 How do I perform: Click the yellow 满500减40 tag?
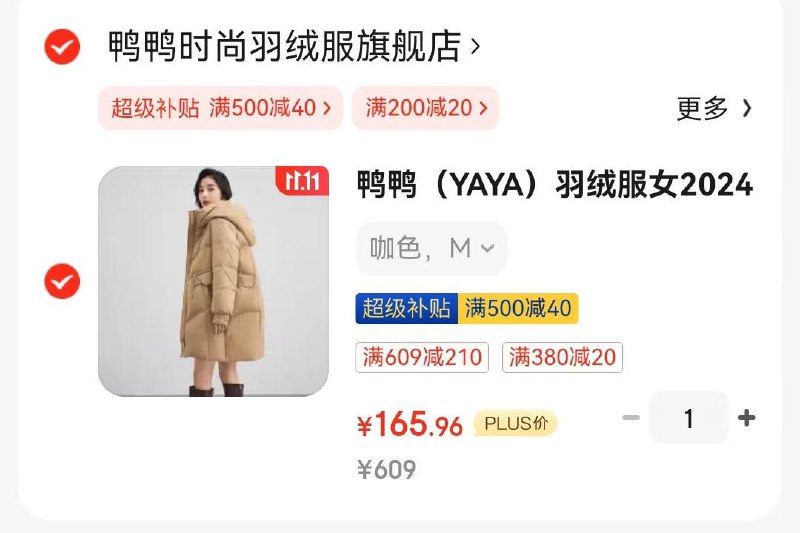[518, 308]
